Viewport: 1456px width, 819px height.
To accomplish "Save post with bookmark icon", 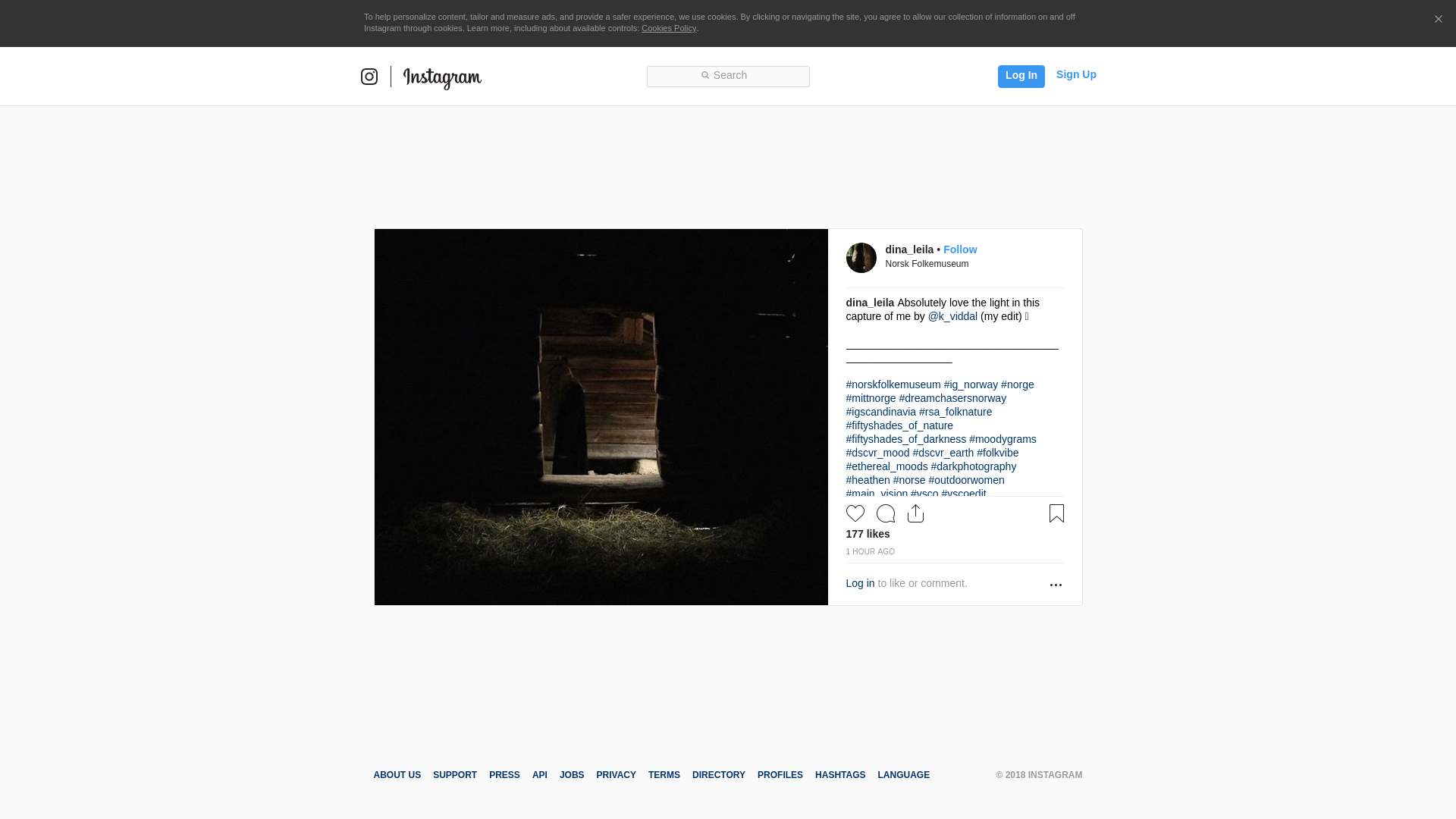I will point(1056,513).
